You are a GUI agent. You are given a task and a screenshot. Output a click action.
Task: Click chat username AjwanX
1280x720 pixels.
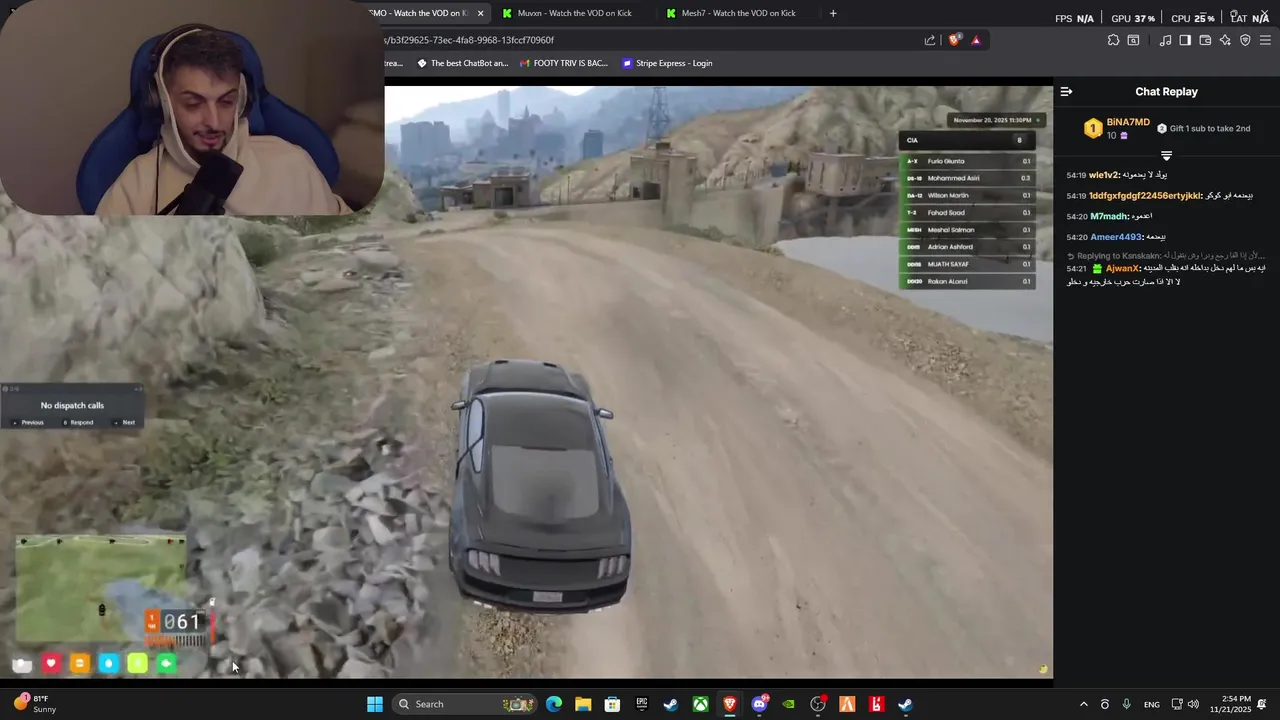pos(1122,268)
